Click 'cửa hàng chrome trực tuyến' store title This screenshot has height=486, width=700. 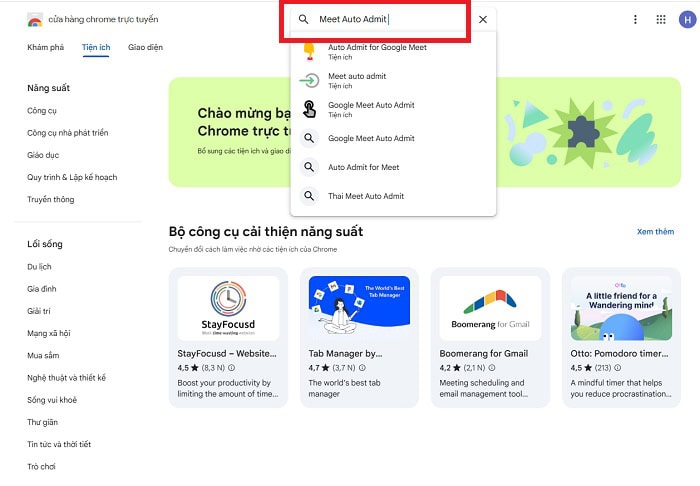(103, 19)
